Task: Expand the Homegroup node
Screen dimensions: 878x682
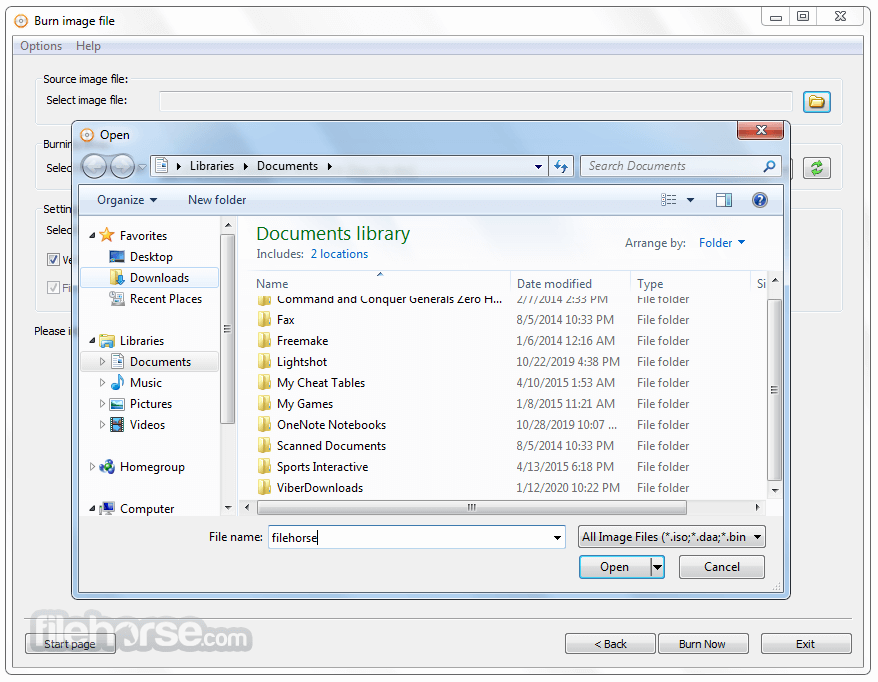Action: [x=92, y=466]
